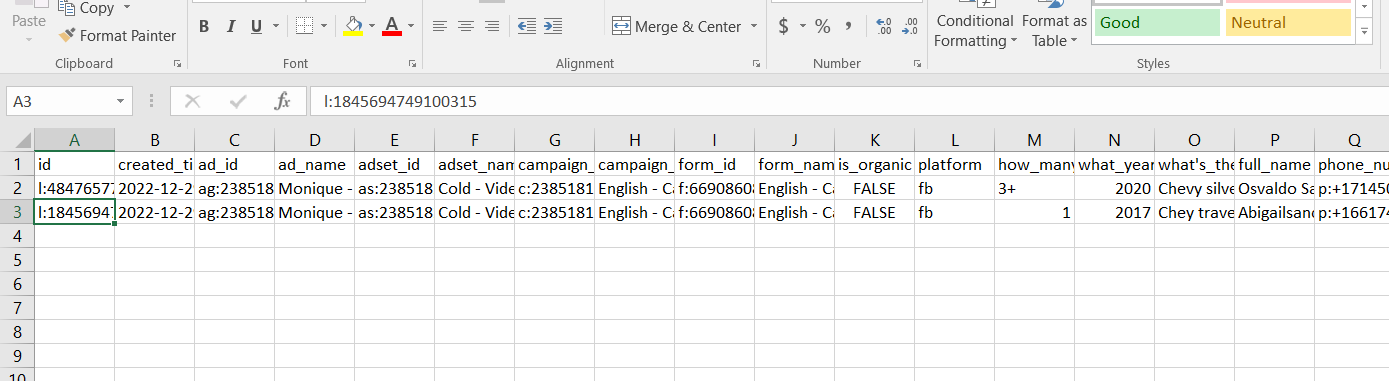This screenshot has height=381, width=1389.
Task: Open font color dropdown arrow
Action: [410, 26]
